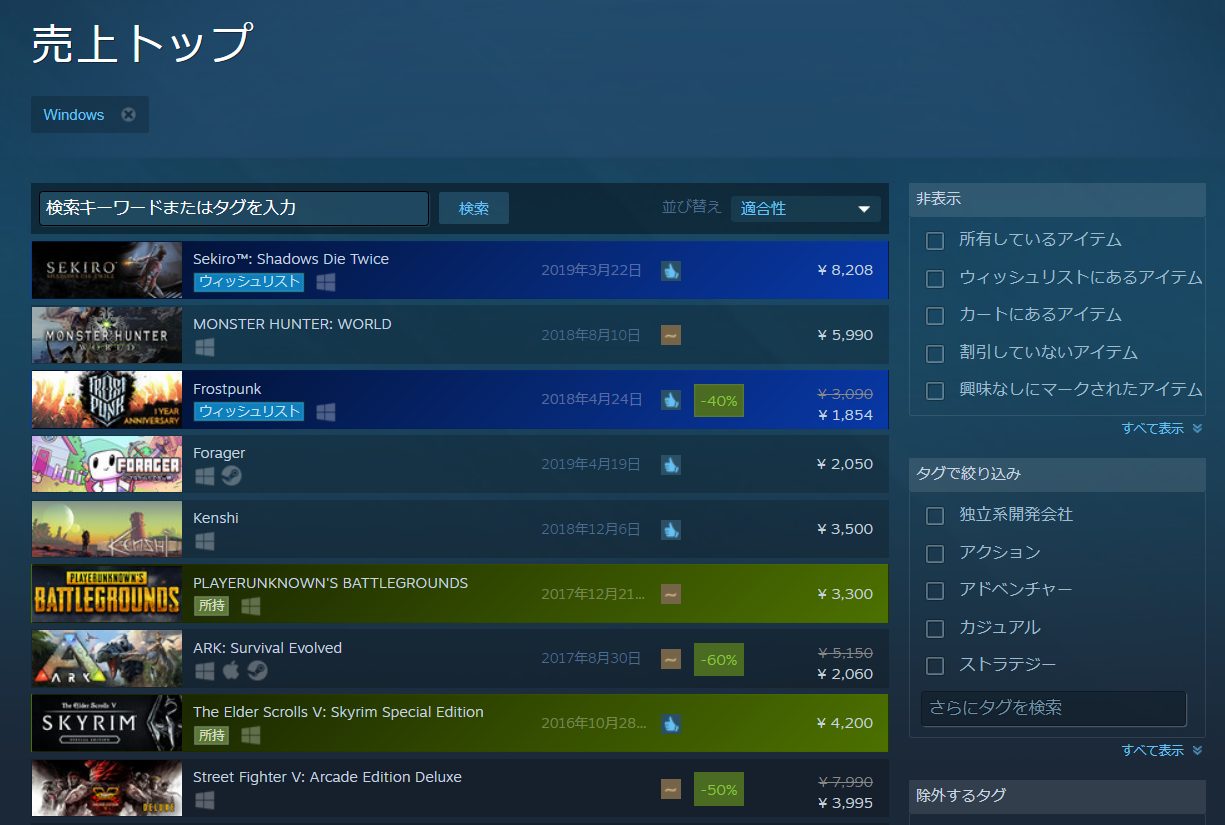1225x825 pixels.
Task: Click the Windows platform icon on Sekiro's row
Action: click(324, 282)
